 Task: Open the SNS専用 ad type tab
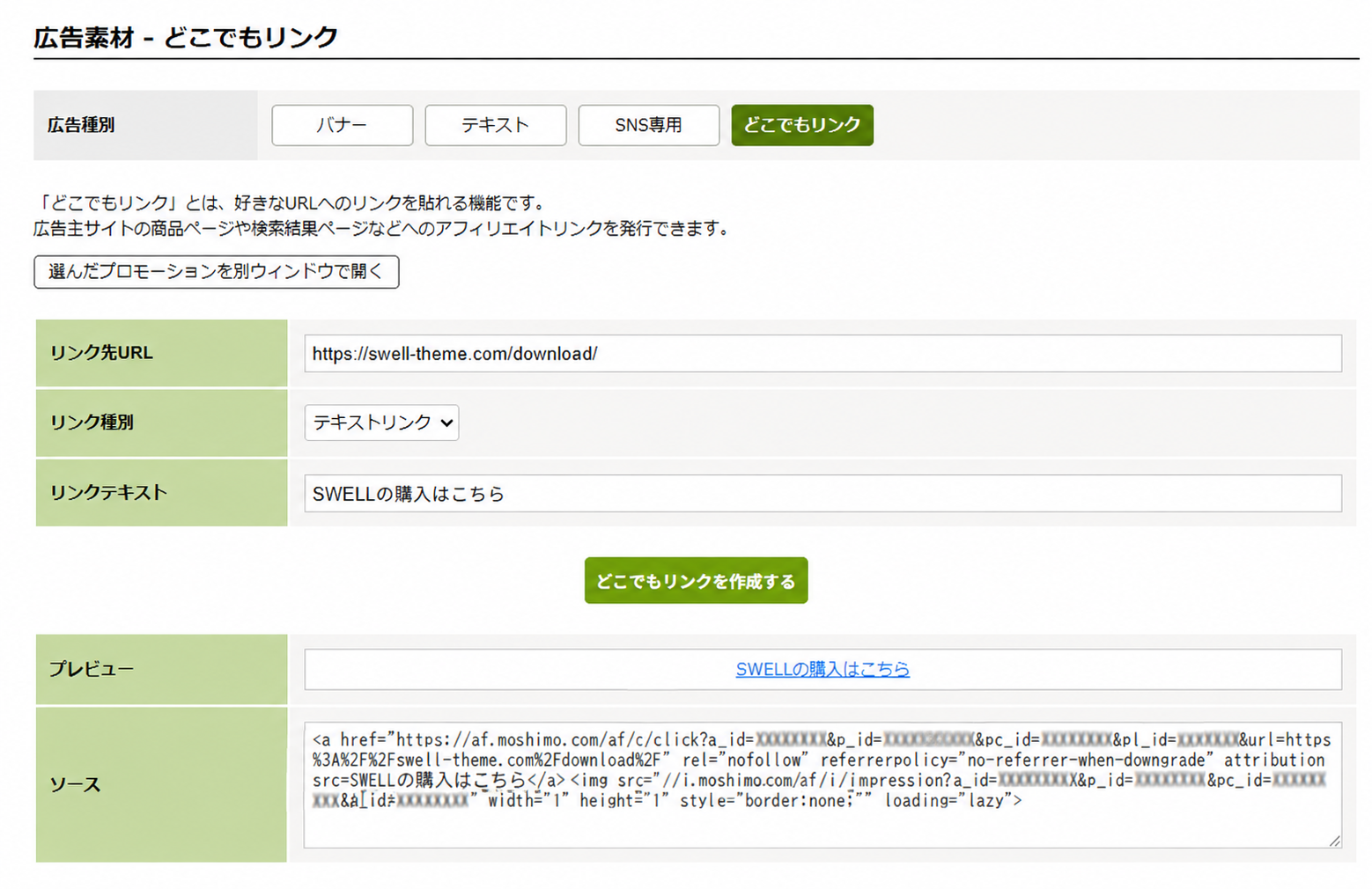tap(648, 125)
